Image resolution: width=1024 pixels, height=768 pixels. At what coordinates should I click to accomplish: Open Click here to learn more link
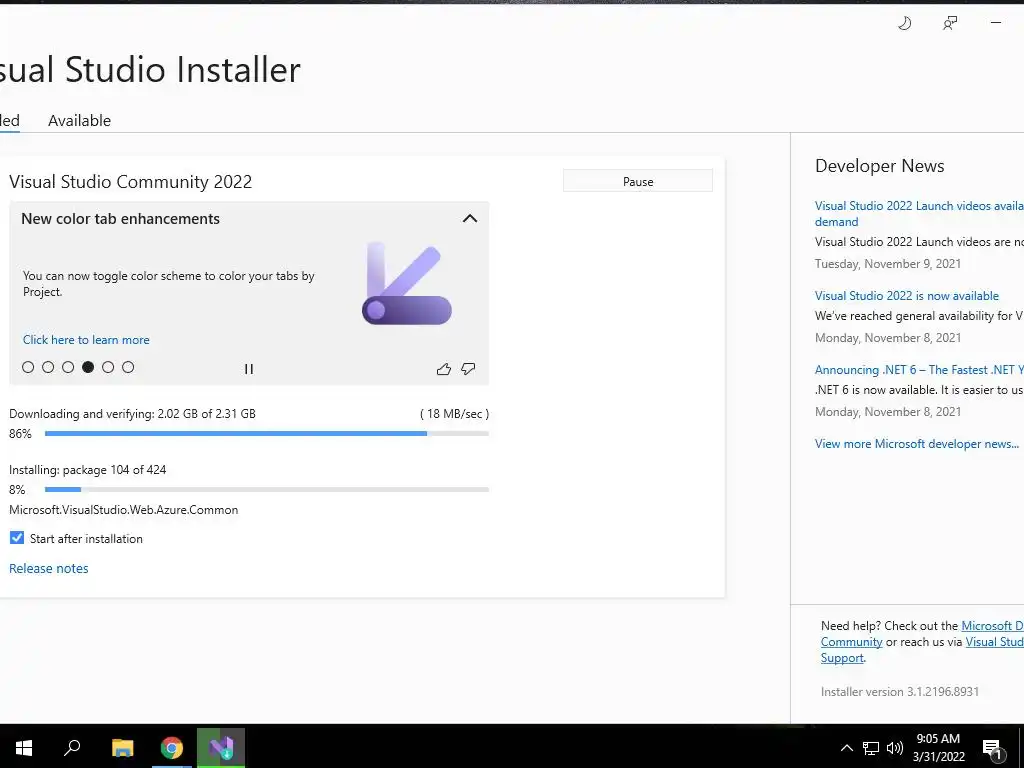click(86, 340)
